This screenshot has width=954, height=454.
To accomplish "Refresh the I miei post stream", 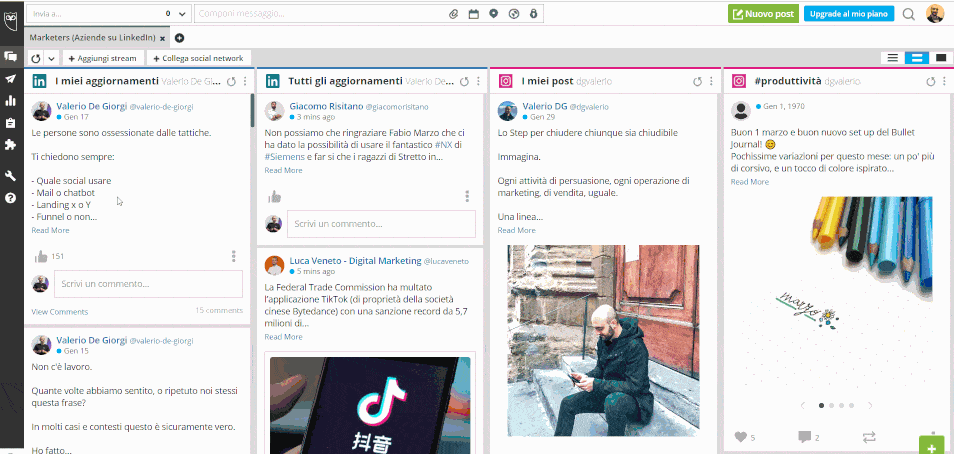I will tap(697, 82).
